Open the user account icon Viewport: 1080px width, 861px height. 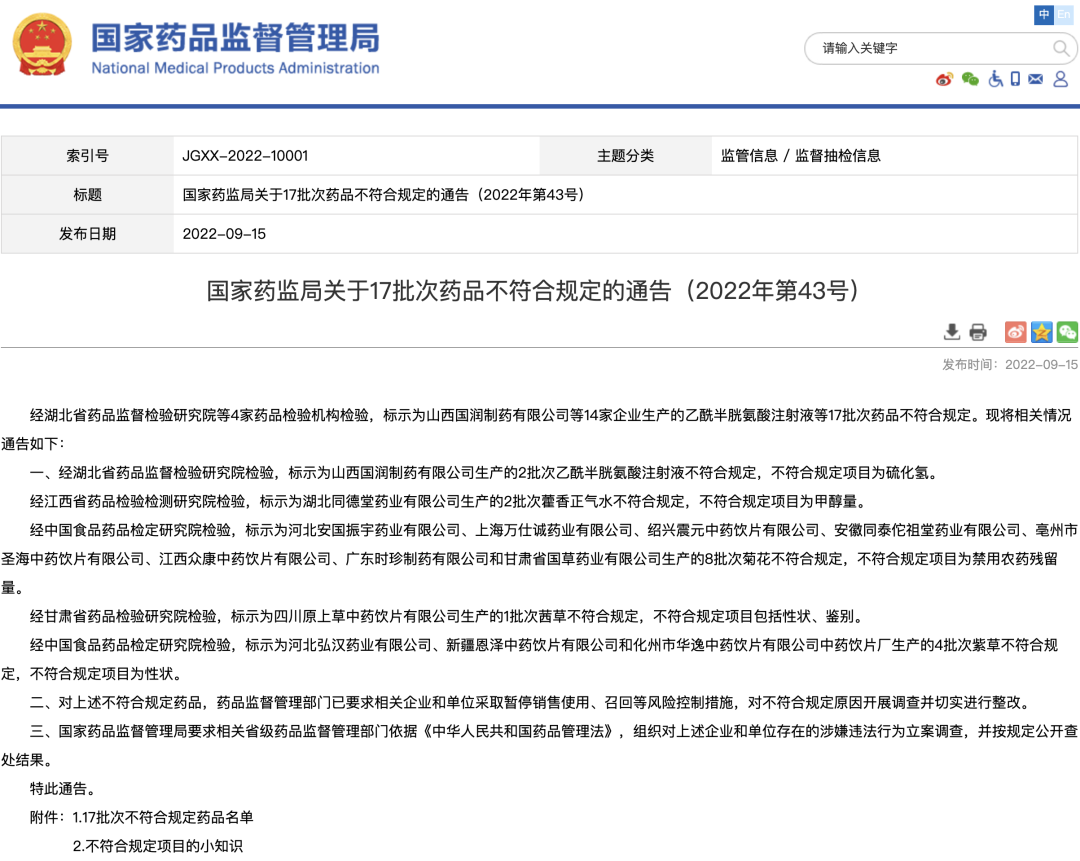[x=1061, y=79]
